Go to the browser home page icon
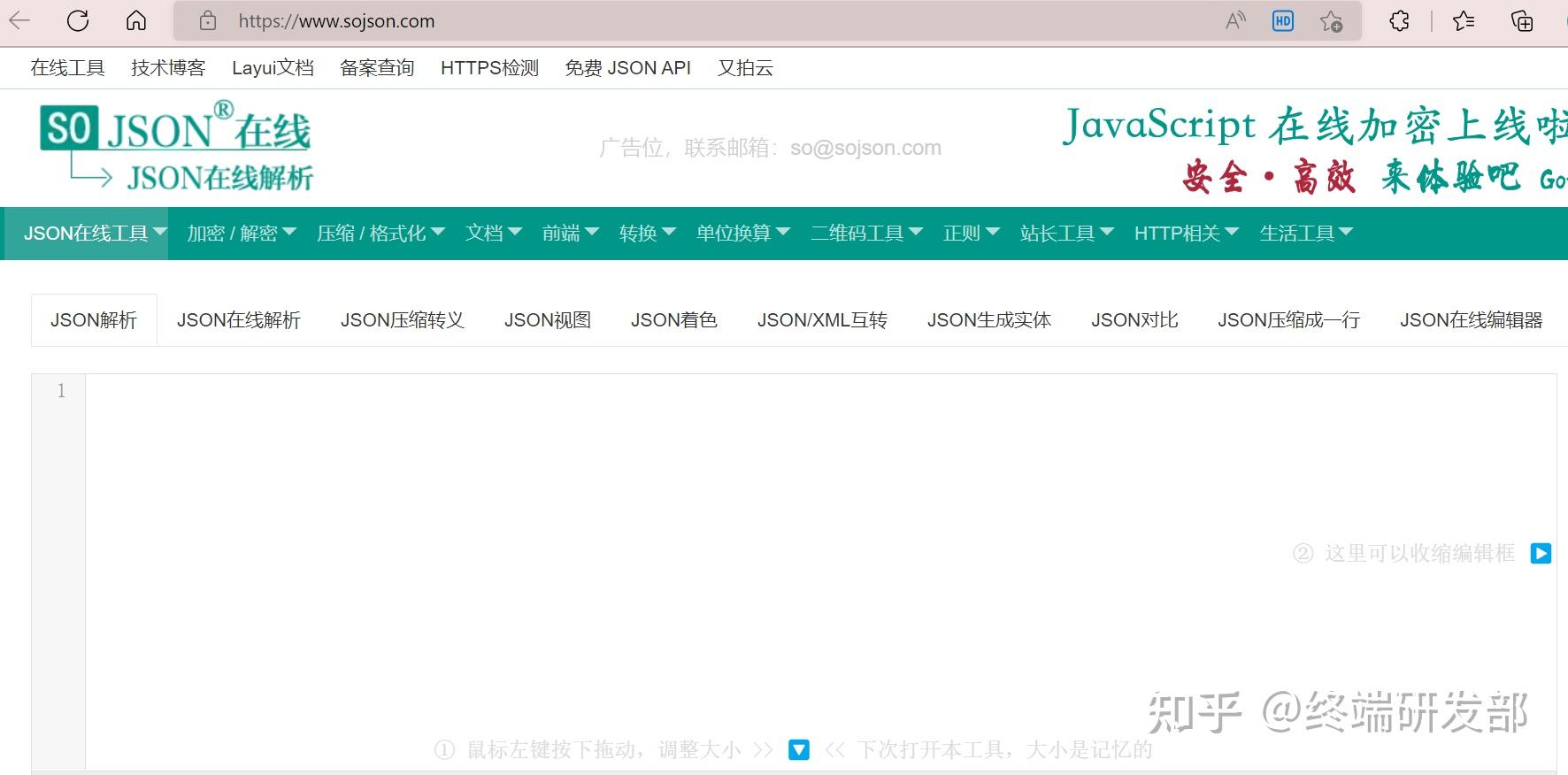1568x775 pixels. coord(136,21)
